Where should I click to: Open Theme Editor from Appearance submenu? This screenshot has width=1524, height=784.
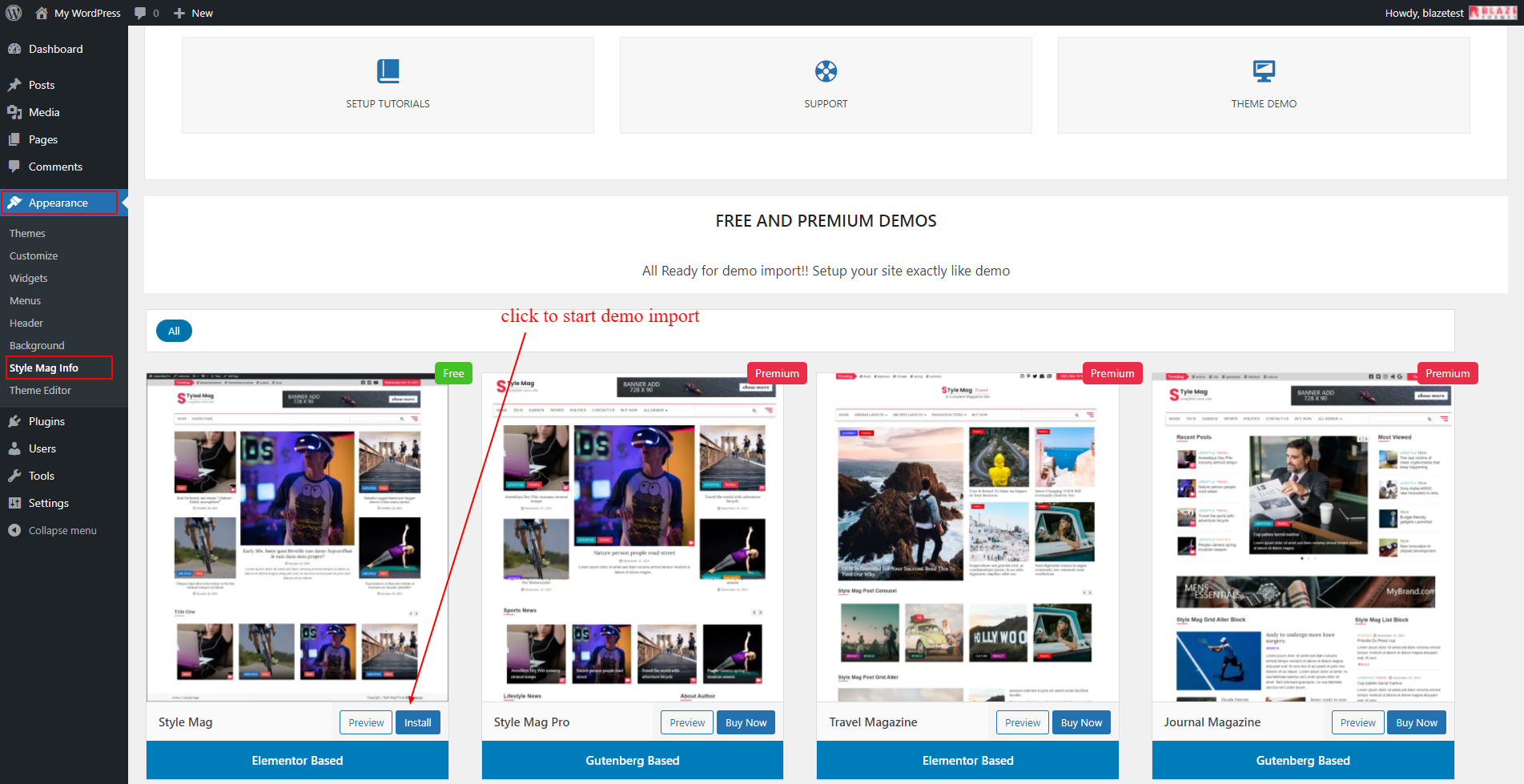40,390
